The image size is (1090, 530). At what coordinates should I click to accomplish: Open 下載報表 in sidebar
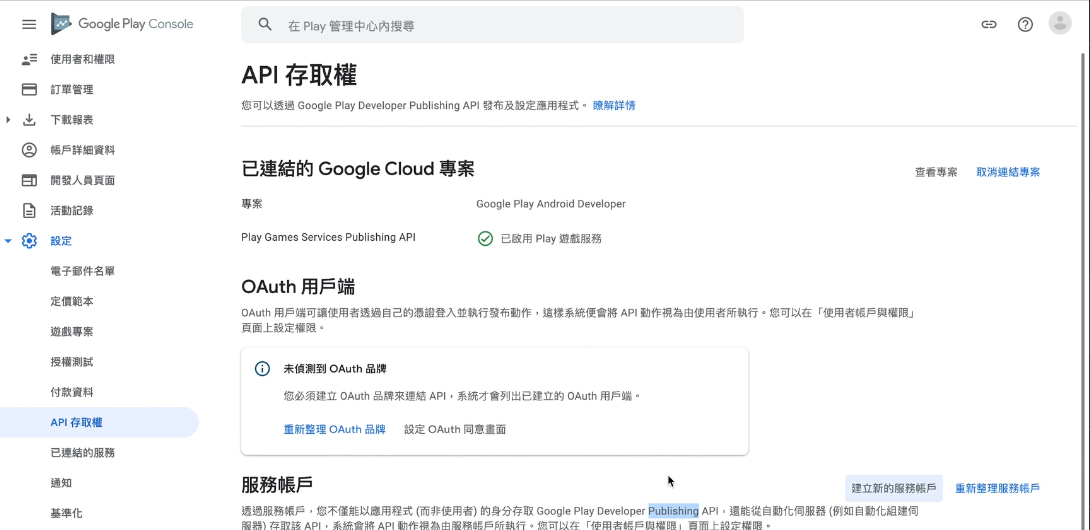[72, 120]
